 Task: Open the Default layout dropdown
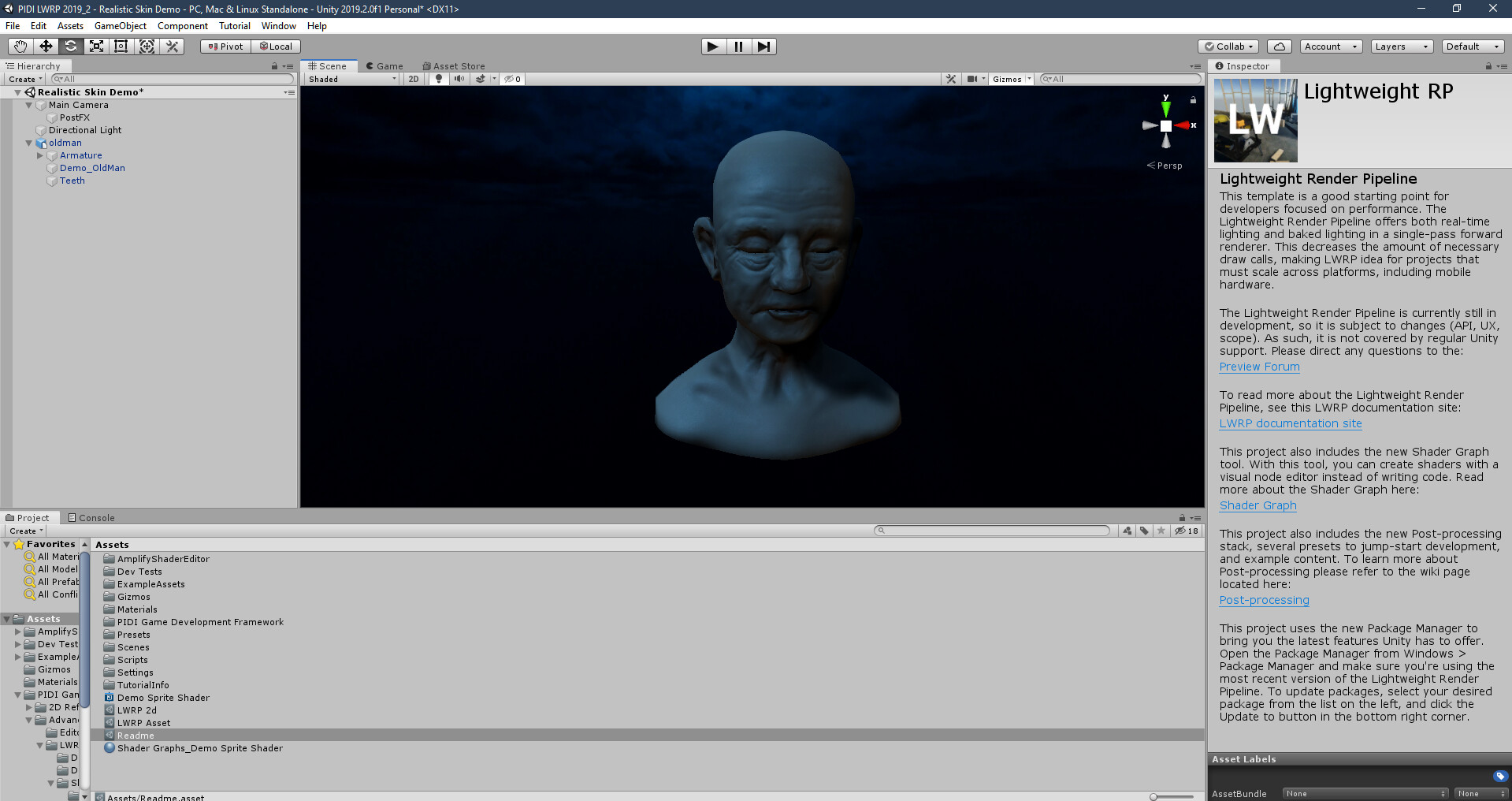[1473, 47]
